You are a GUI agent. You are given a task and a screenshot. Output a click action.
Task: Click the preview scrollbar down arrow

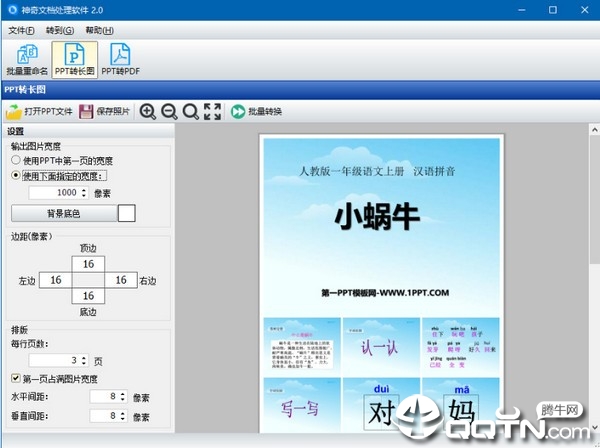[x=594, y=427]
